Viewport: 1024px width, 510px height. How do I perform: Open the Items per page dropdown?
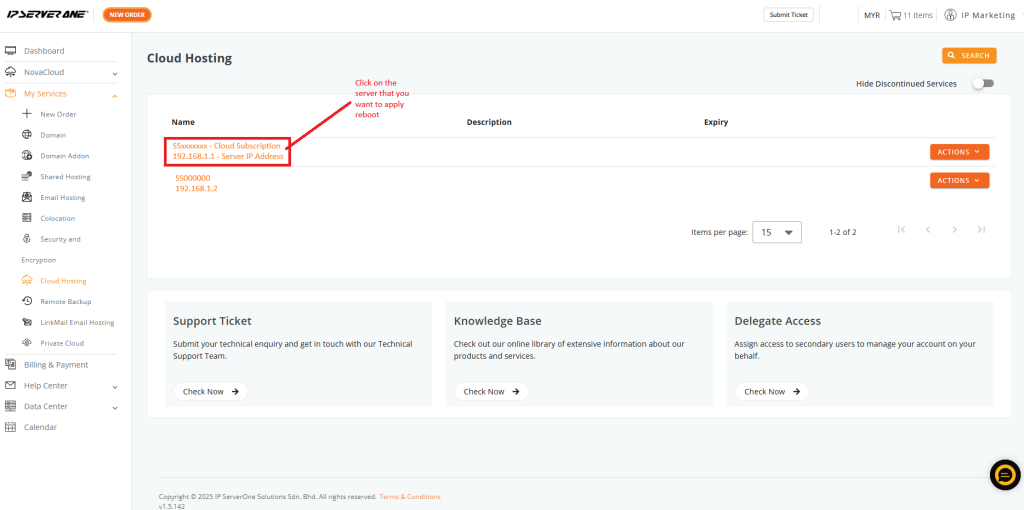[x=777, y=232]
